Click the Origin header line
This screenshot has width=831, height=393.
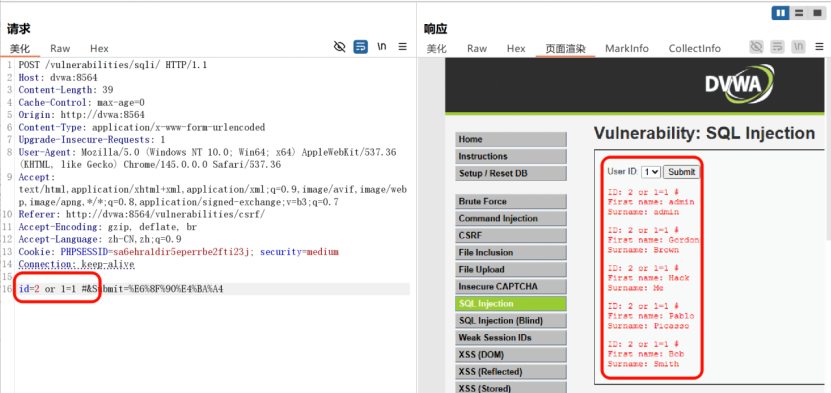tap(82, 115)
